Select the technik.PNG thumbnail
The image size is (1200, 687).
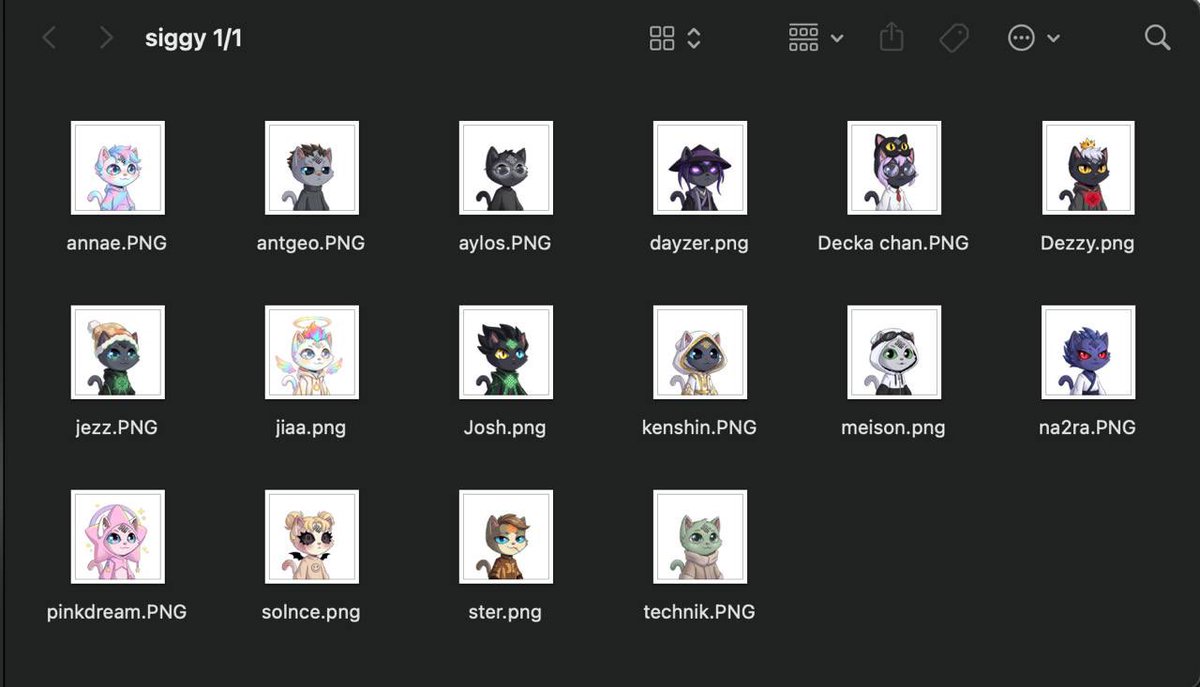(x=700, y=537)
